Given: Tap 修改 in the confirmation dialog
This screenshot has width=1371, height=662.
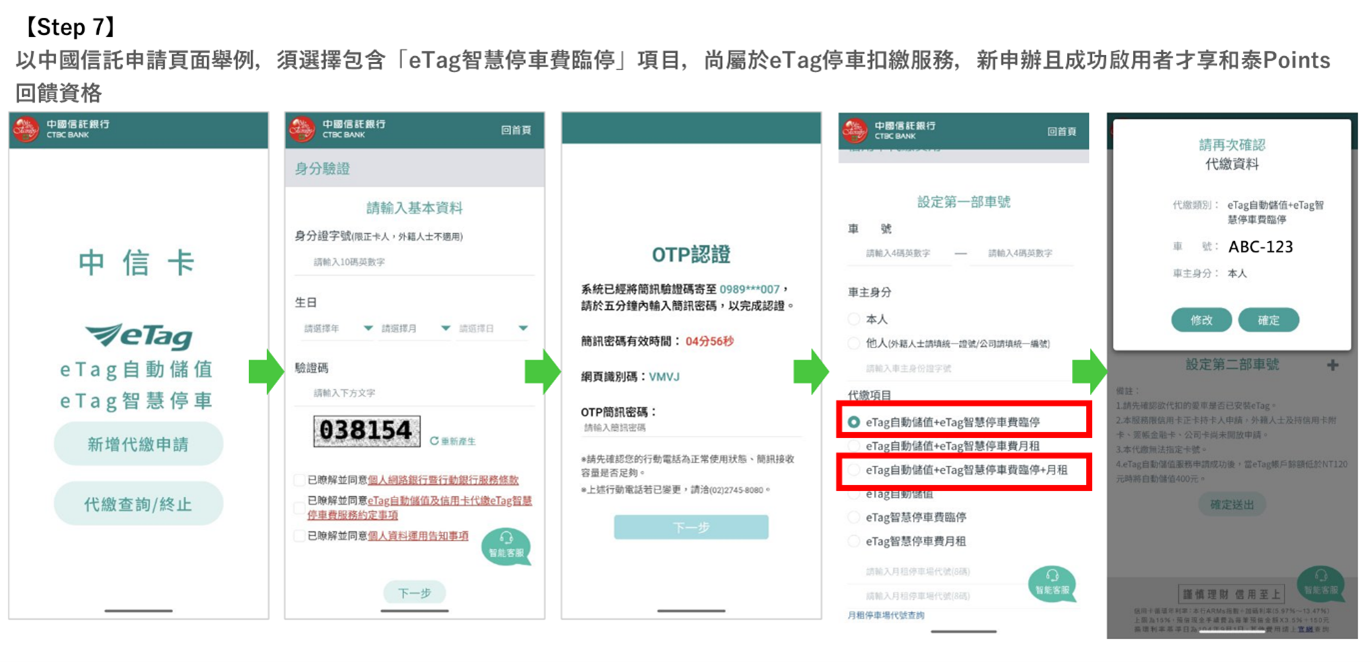Looking at the screenshot, I should point(1201,320).
